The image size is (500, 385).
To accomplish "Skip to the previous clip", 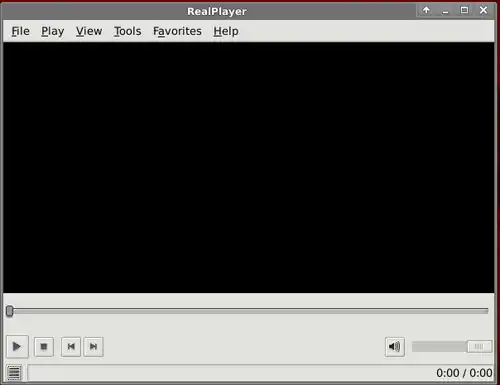I will click(71, 347).
